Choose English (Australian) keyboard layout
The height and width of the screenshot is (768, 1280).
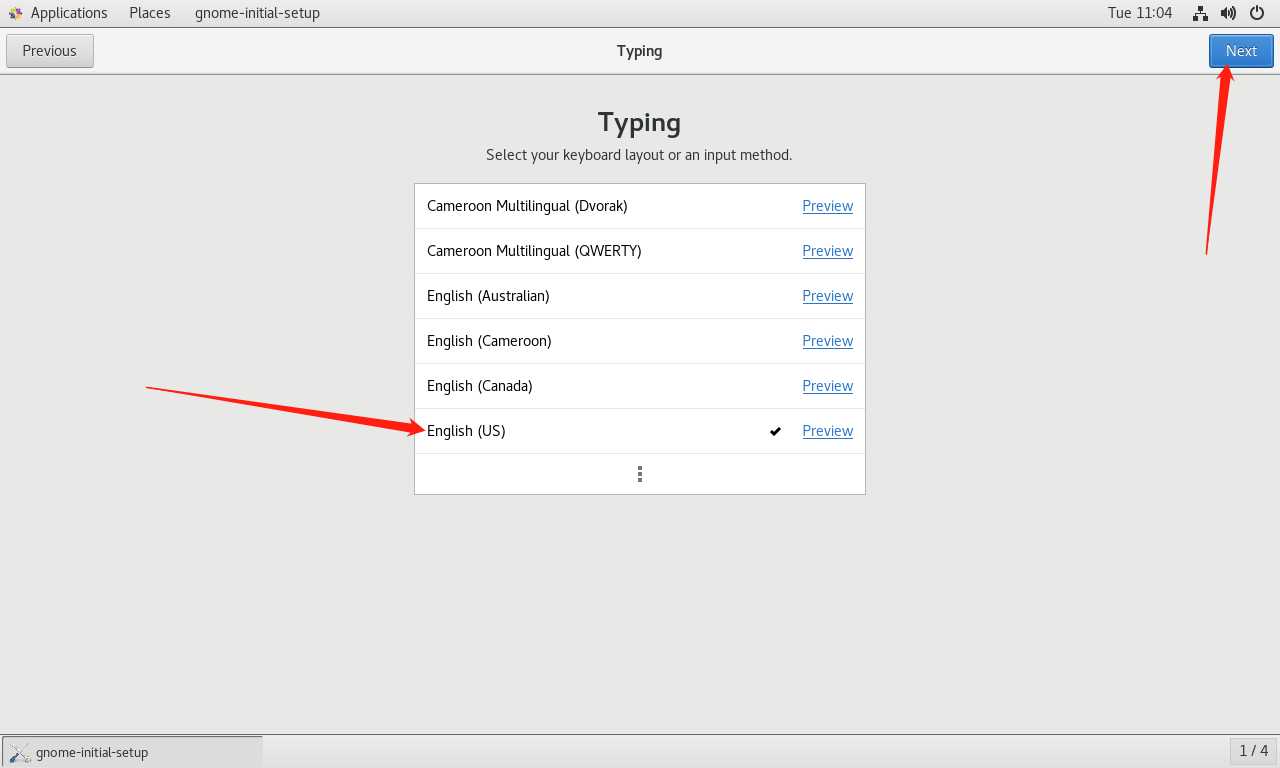coord(640,296)
